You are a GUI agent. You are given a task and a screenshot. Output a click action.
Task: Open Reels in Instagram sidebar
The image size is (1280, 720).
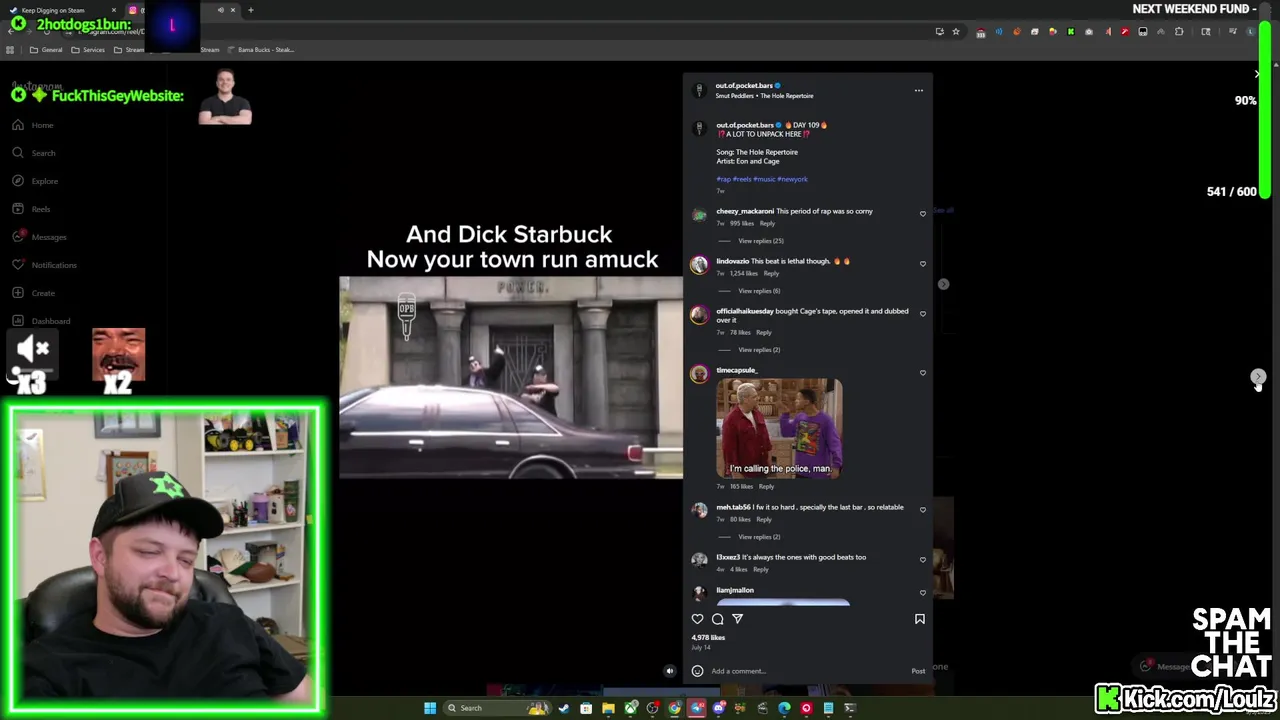[32, 209]
